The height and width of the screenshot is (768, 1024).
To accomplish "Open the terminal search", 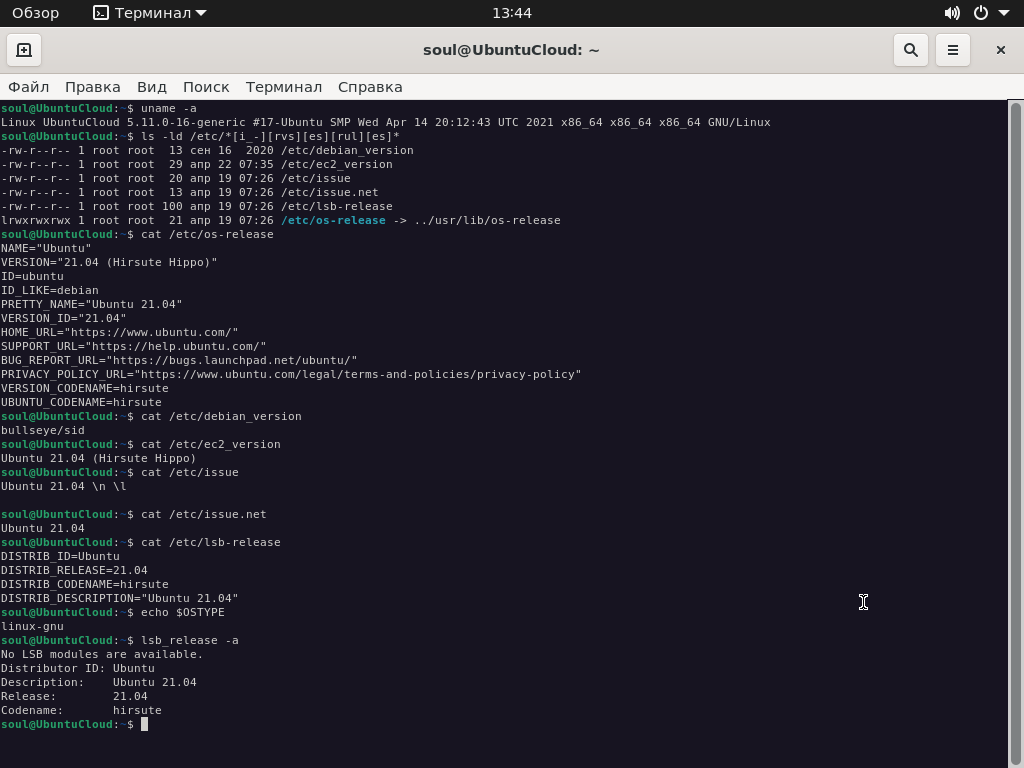I will tap(910, 50).
